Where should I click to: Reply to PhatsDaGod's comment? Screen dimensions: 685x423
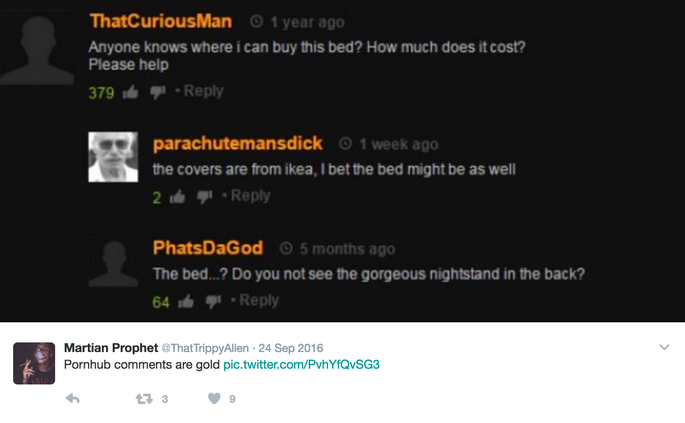259,300
